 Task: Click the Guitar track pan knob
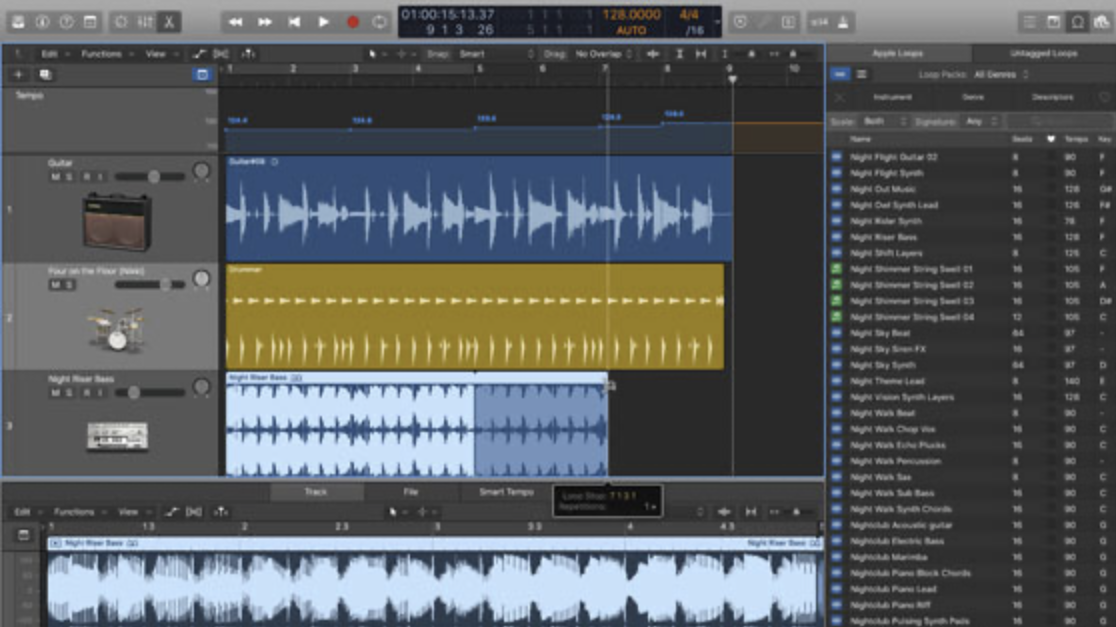tap(201, 171)
